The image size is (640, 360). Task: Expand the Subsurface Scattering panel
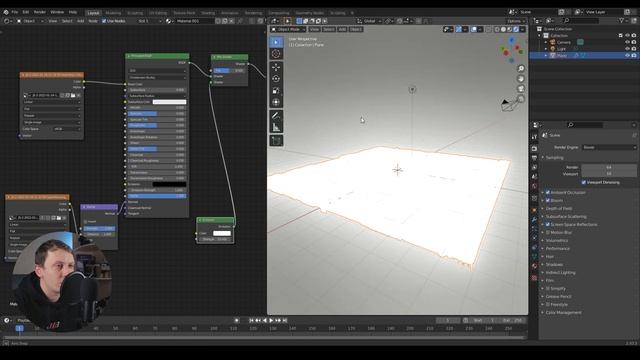[566, 216]
